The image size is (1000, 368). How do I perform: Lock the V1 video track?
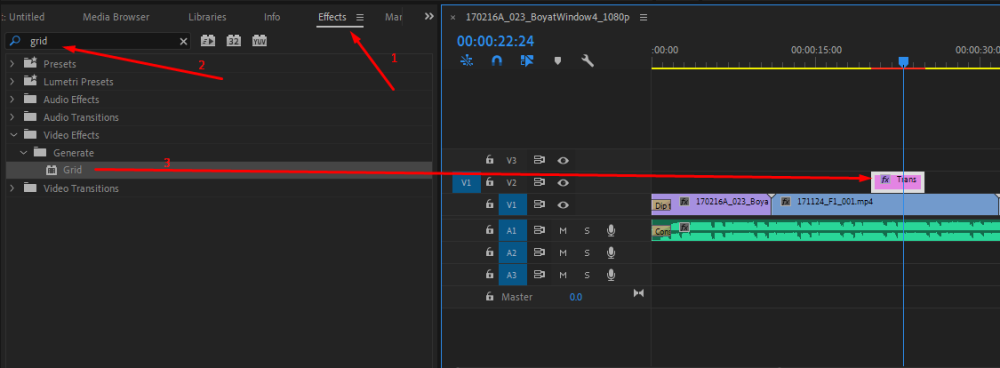point(489,204)
